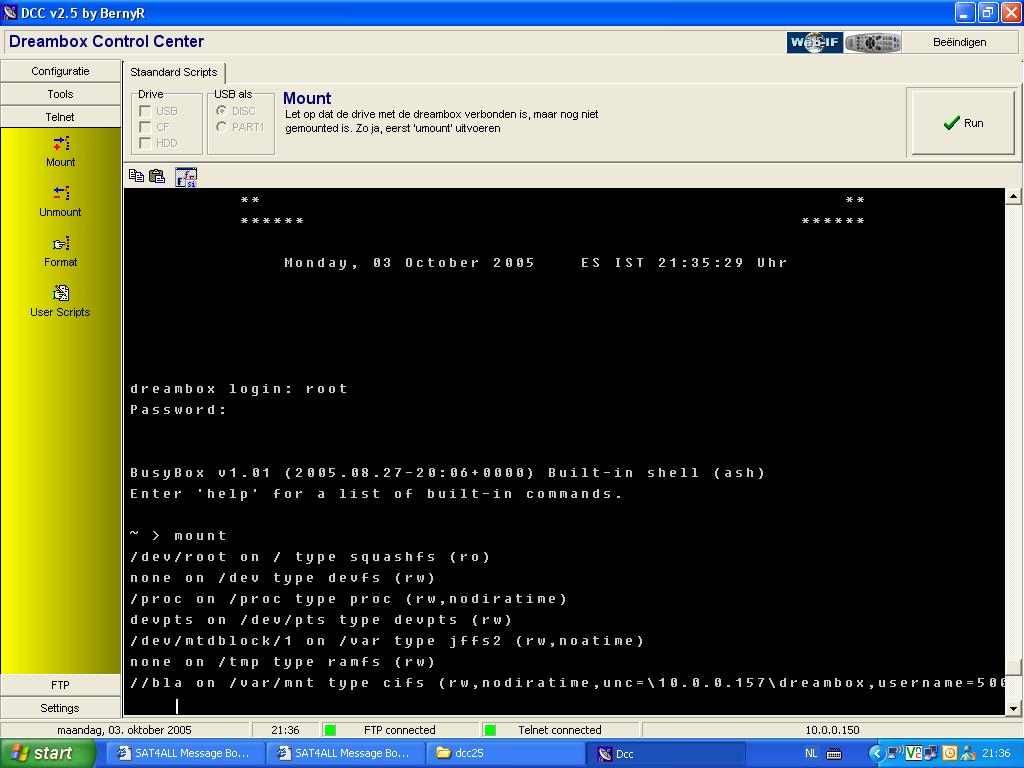Image resolution: width=1024 pixels, height=768 pixels.
Task: Open the Web-IF logo button
Action: pyautogui.click(x=814, y=43)
